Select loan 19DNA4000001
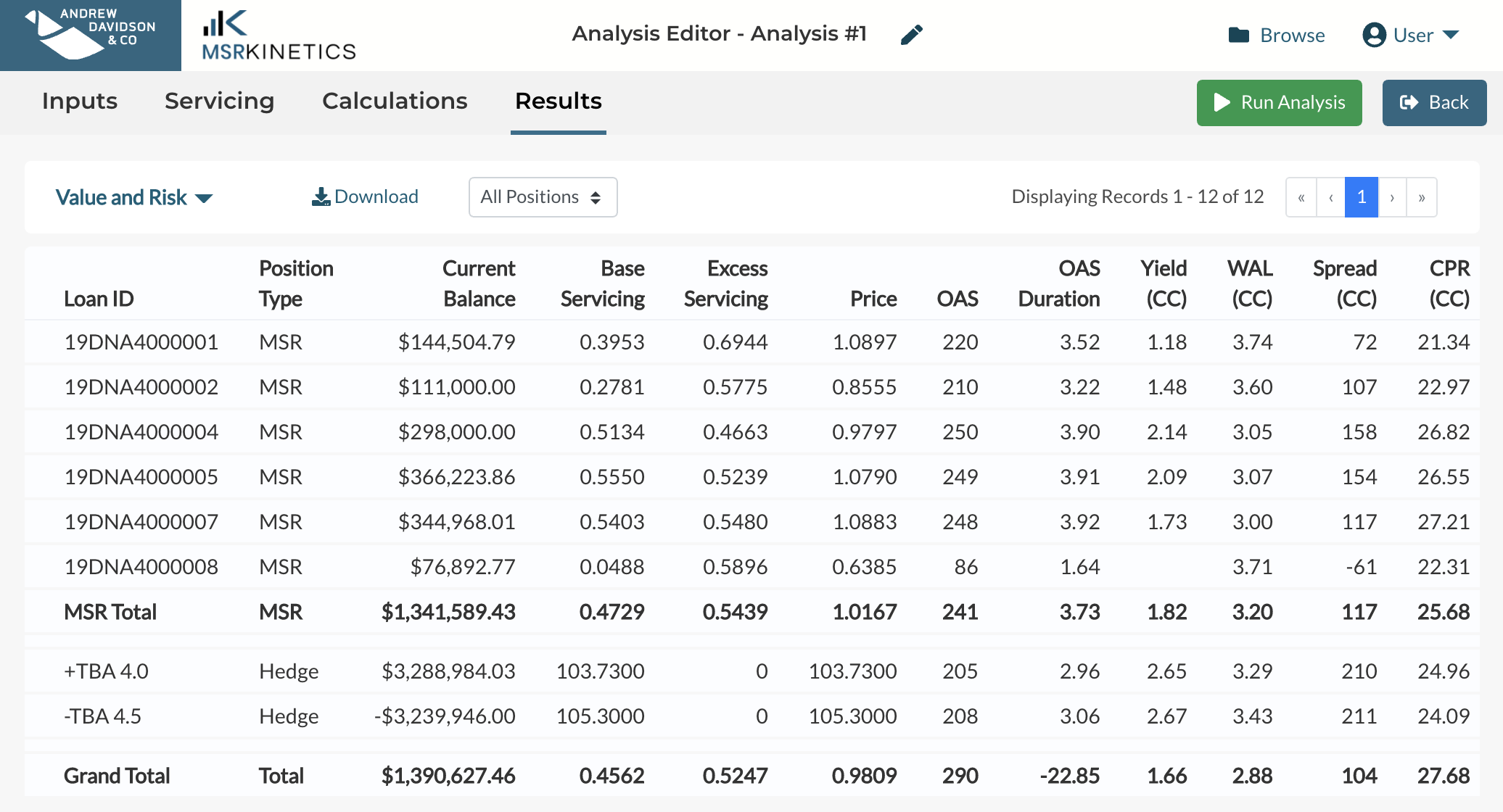 click(141, 342)
